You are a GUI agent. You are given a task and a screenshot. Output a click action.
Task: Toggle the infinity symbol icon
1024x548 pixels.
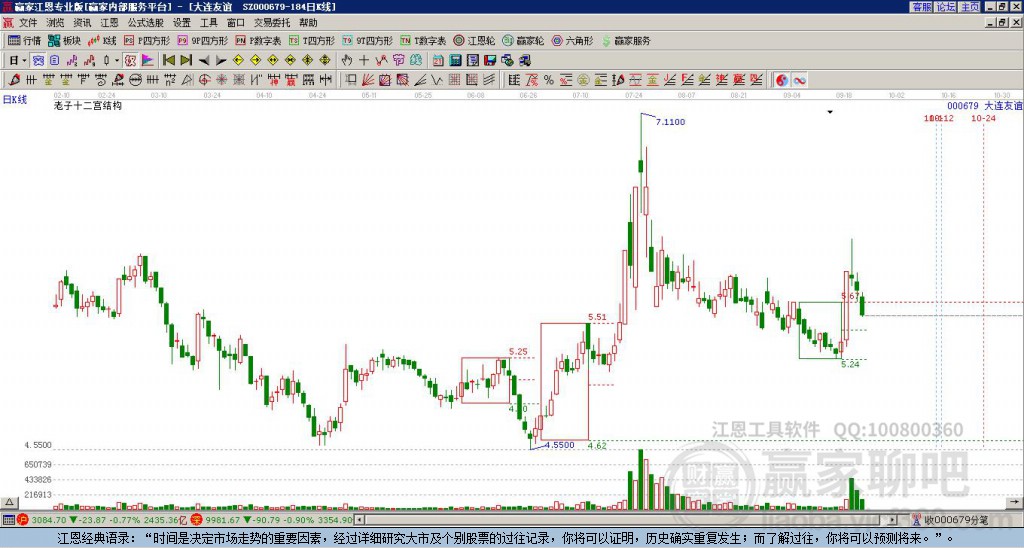[799, 80]
